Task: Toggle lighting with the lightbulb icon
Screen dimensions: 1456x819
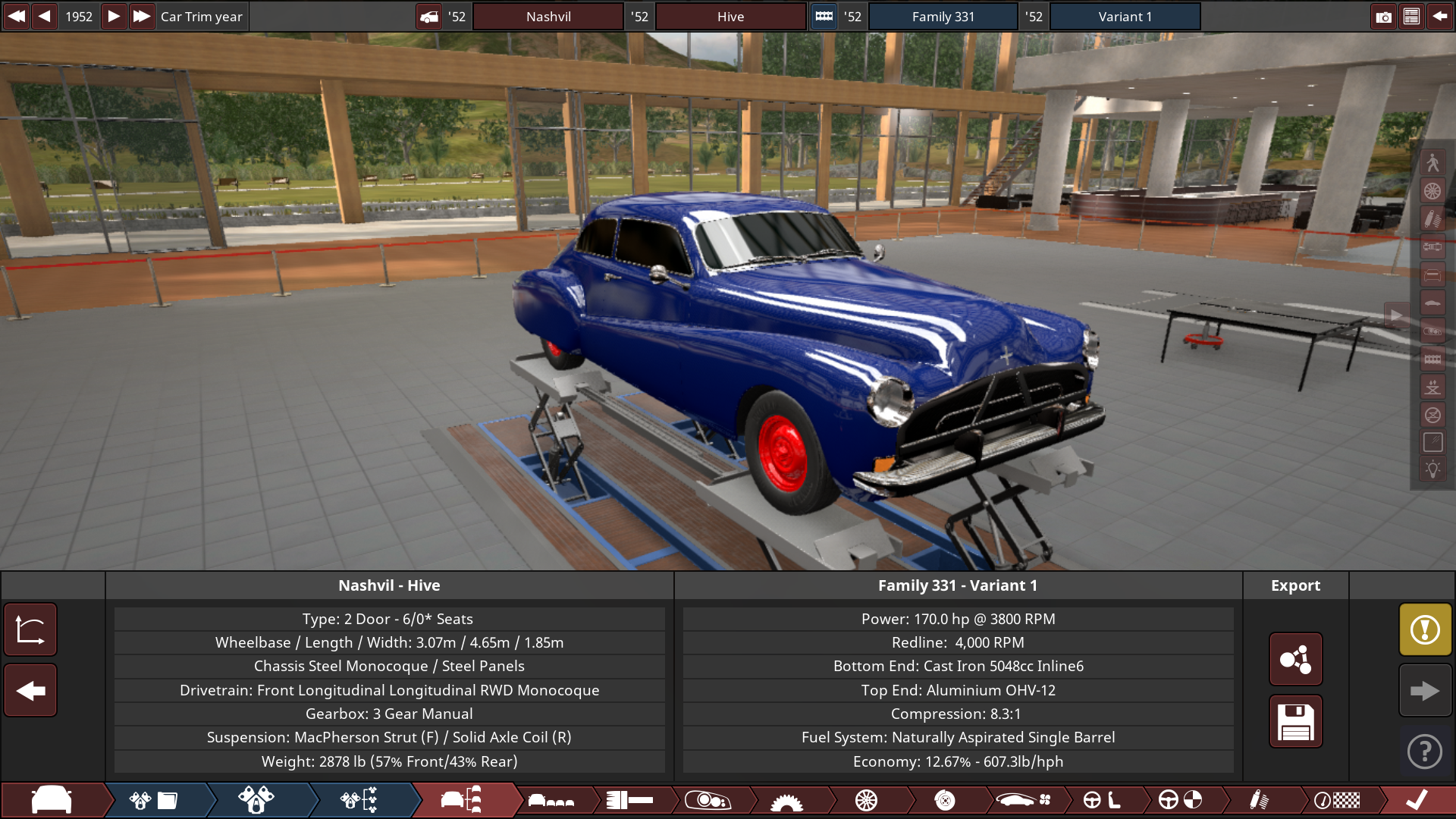Action: 1432,469
